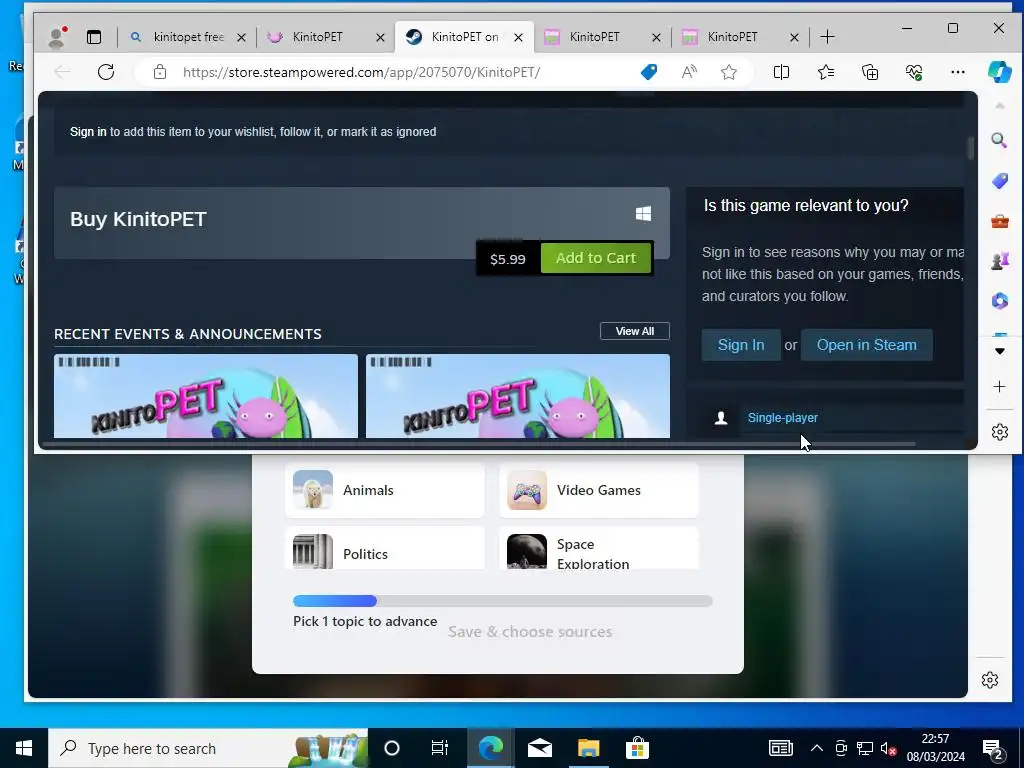The height and width of the screenshot is (768, 1024).
Task: Open a new browser tab
Action: tap(827, 37)
